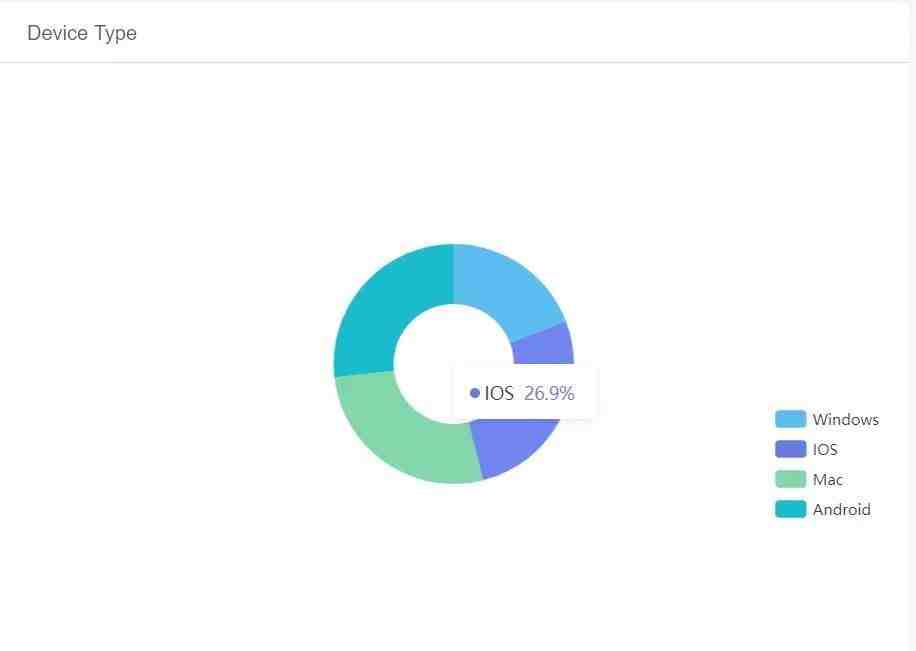This screenshot has width=916, height=651.
Task: Click the Device Type card header bar
Action: click(x=454, y=33)
